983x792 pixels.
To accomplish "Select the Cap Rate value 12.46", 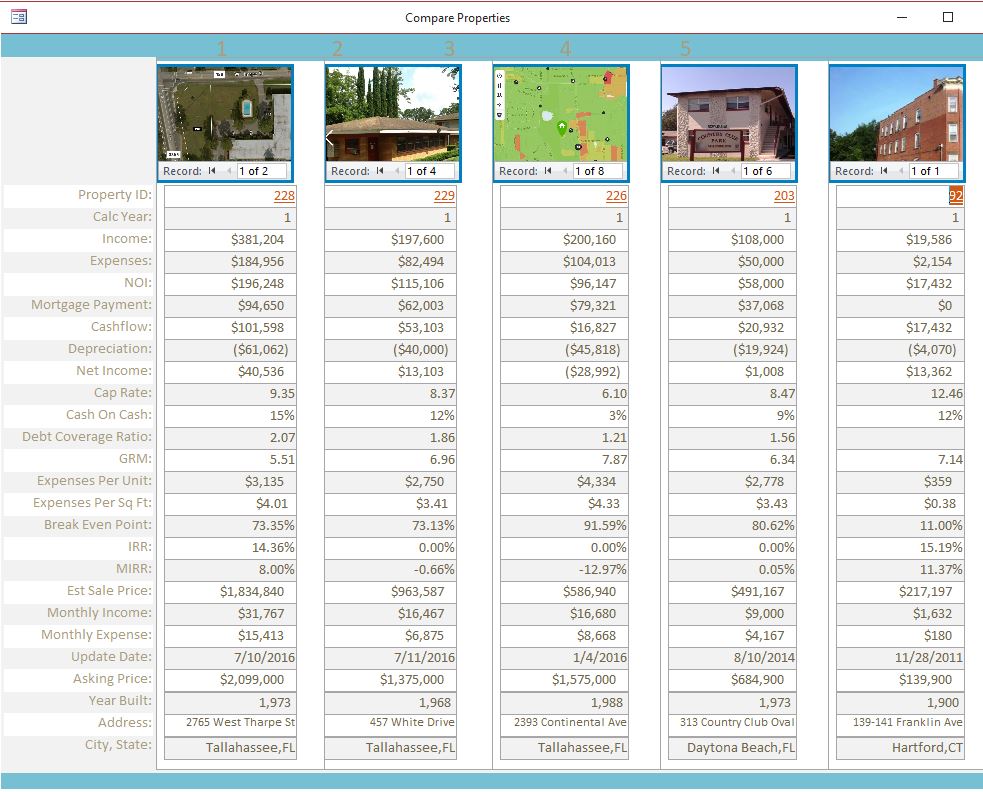I will pyautogui.click(x=900, y=393).
